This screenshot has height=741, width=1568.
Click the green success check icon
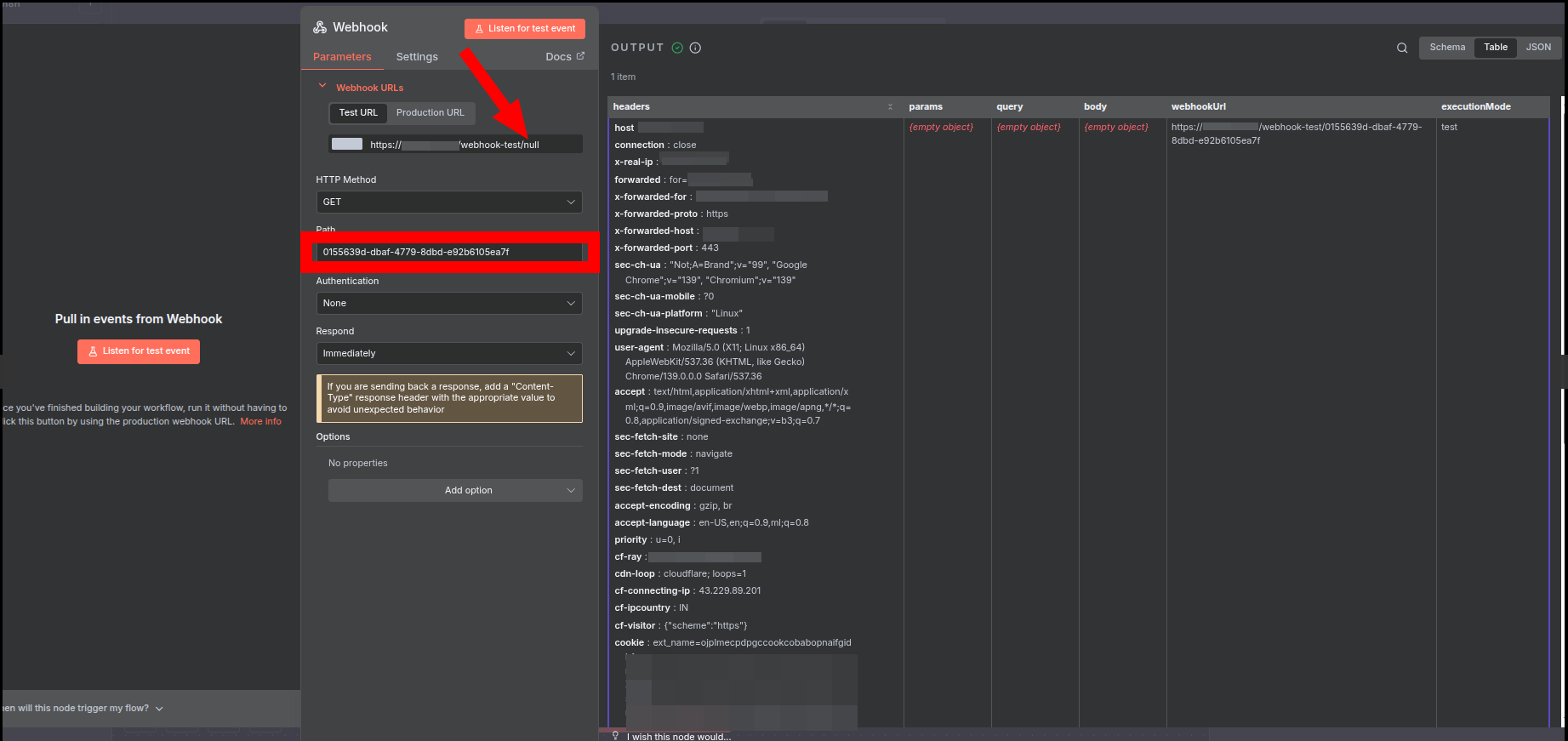[677, 48]
